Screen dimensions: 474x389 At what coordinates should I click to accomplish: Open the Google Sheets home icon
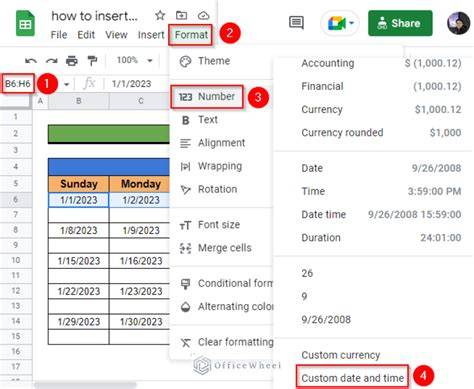[25, 23]
